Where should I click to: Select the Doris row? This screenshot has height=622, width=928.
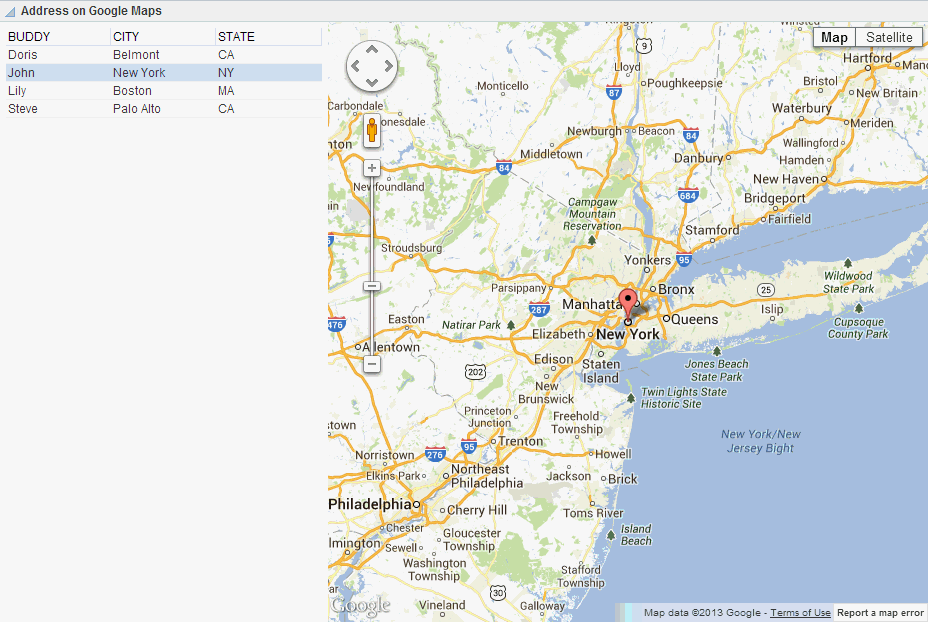pos(164,55)
